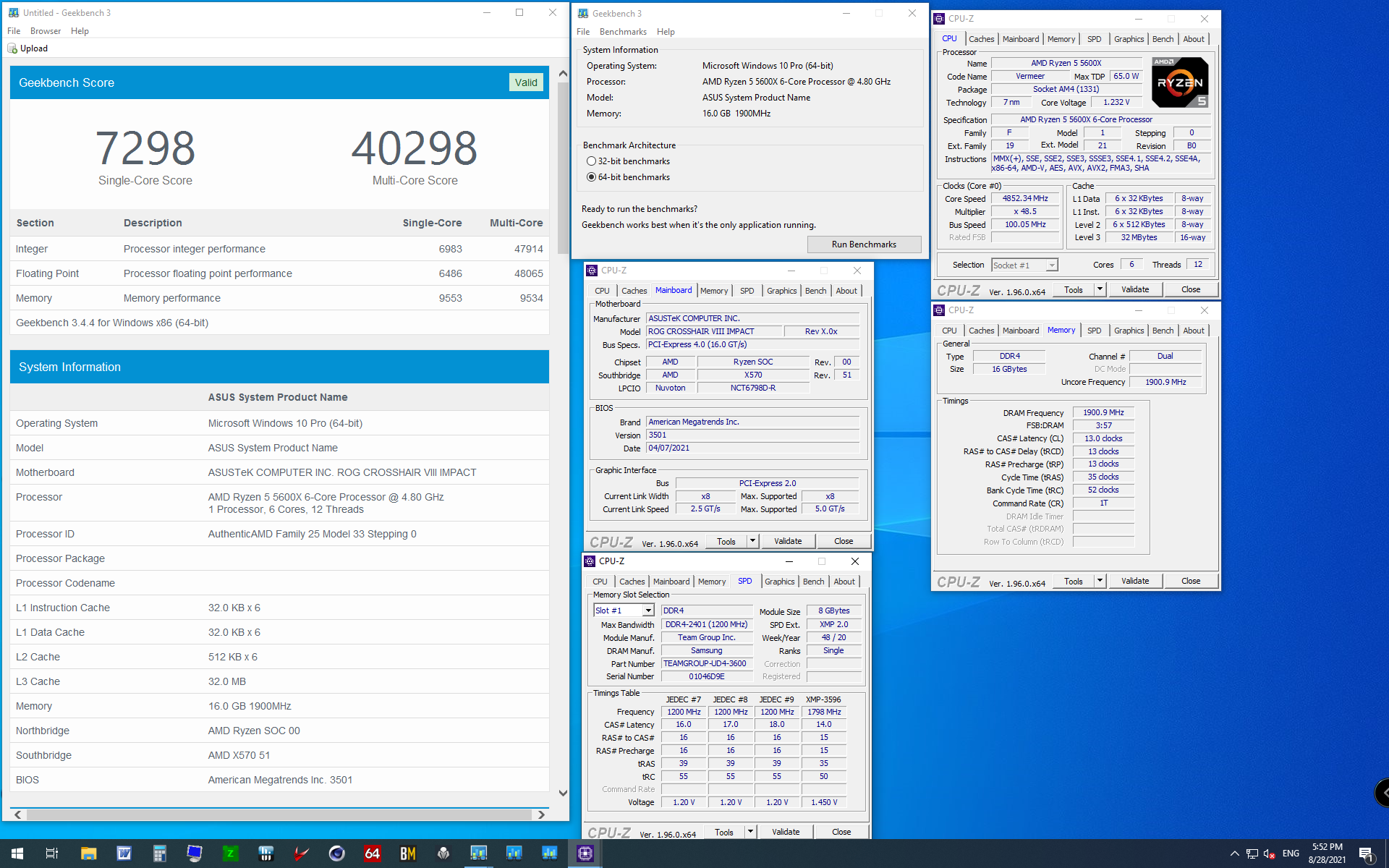
Task: Click Close in the Memory tab window
Action: (1191, 581)
